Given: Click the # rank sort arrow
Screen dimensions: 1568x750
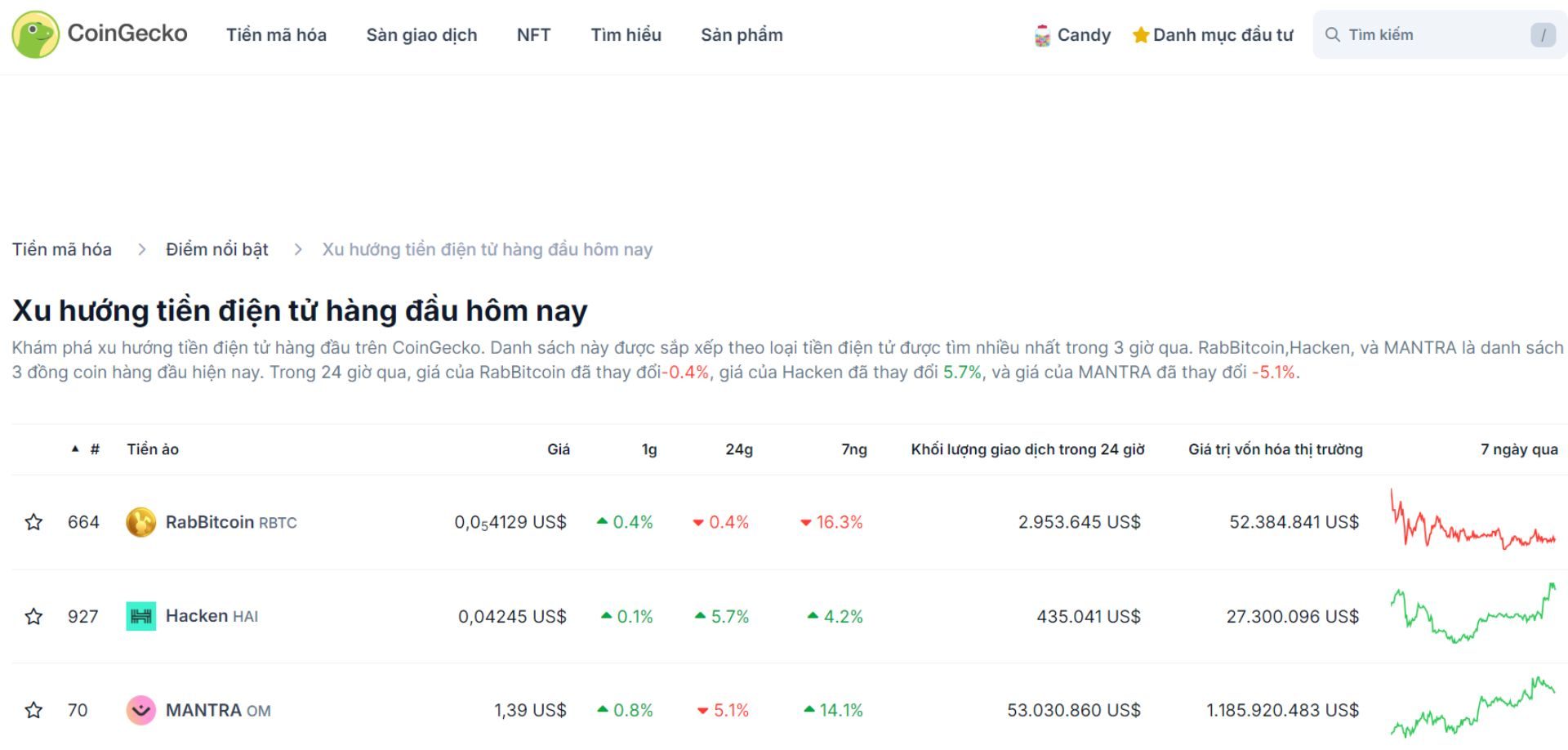Looking at the screenshot, I should click(x=75, y=449).
